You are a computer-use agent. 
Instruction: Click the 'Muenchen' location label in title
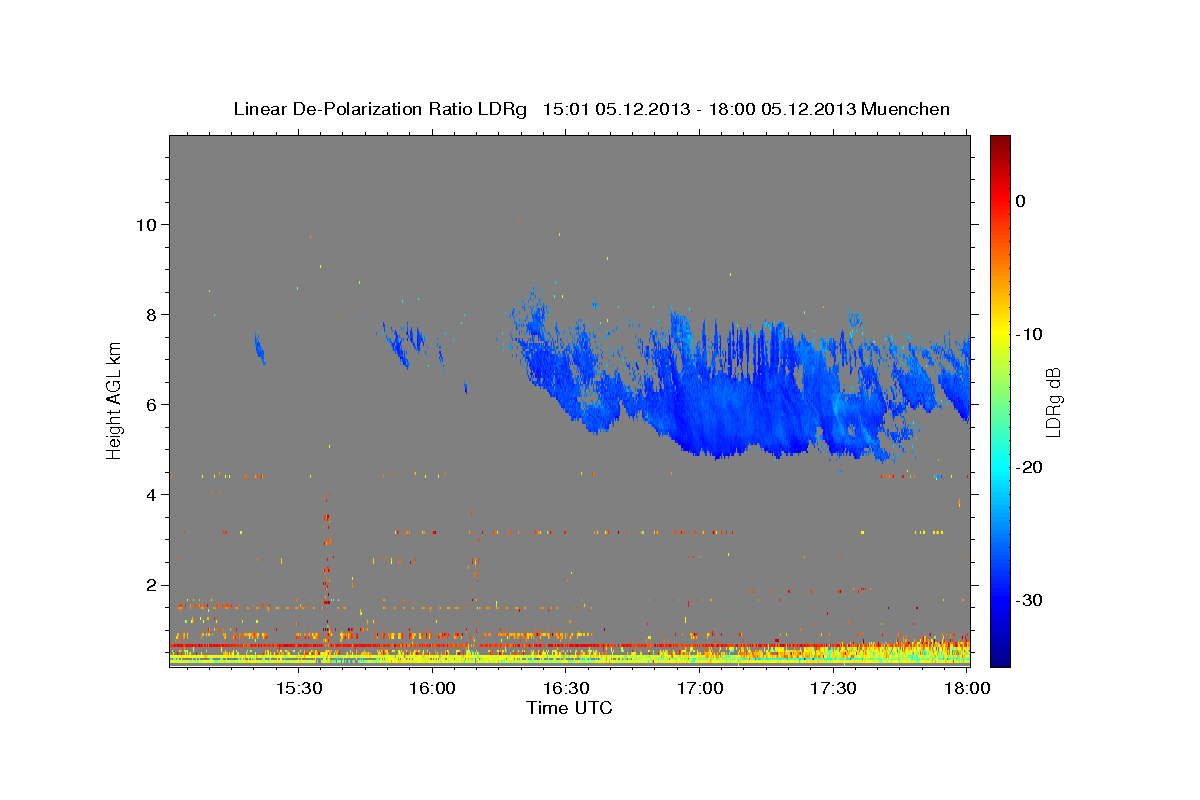coord(906,109)
